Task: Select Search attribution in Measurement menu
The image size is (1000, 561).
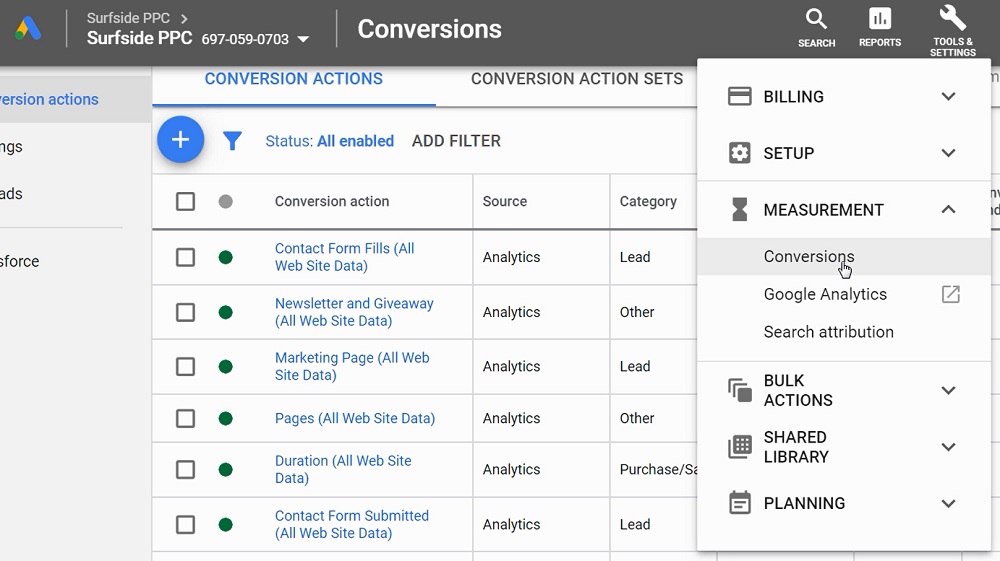Action: (x=828, y=332)
